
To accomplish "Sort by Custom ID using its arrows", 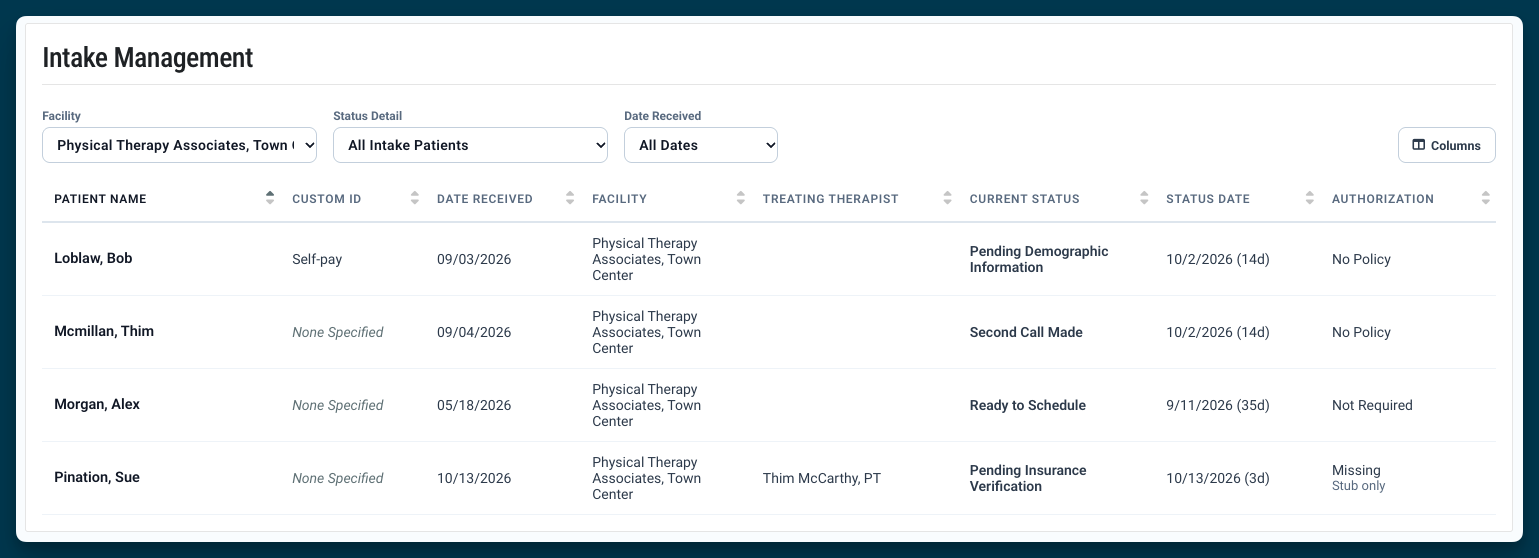I will pos(415,198).
